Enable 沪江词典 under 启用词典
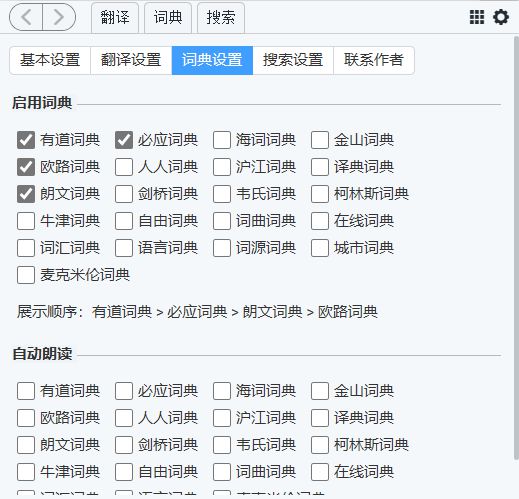This screenshot has height=499, width=519. (222, 167)
